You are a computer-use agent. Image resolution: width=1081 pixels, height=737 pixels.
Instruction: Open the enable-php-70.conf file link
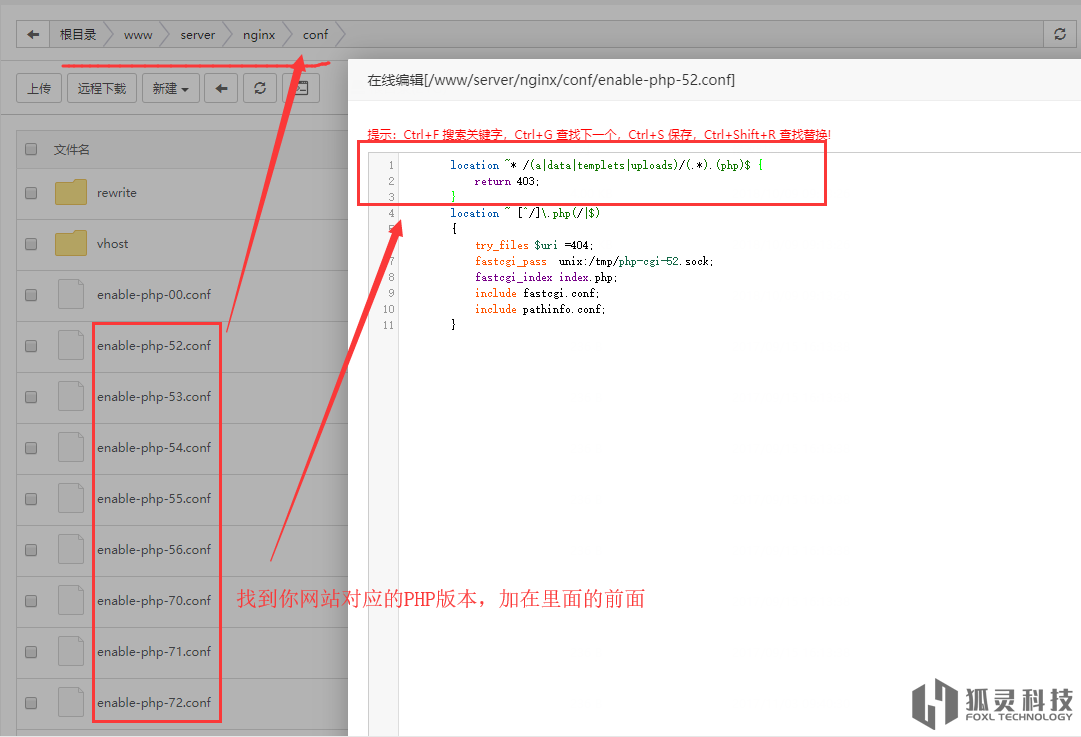154,600
